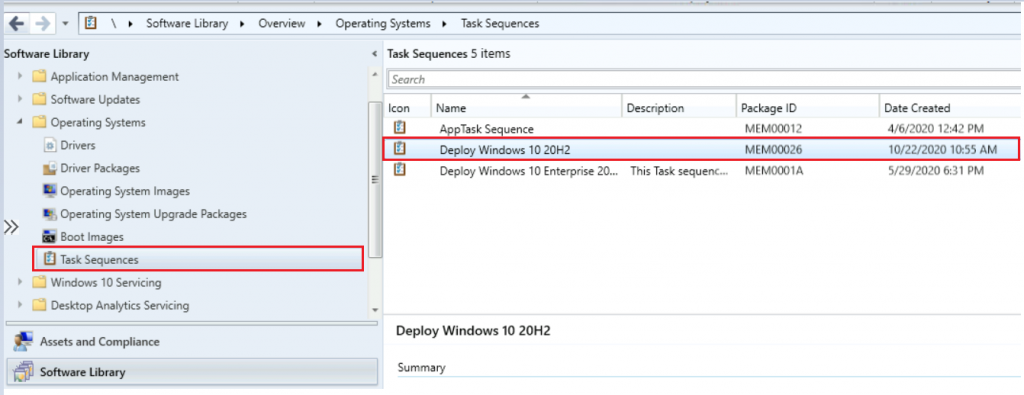This screenshot has height=395, width=1024.
Task: Select the Operating Systems folder icon
Action: tap(39, 122)
